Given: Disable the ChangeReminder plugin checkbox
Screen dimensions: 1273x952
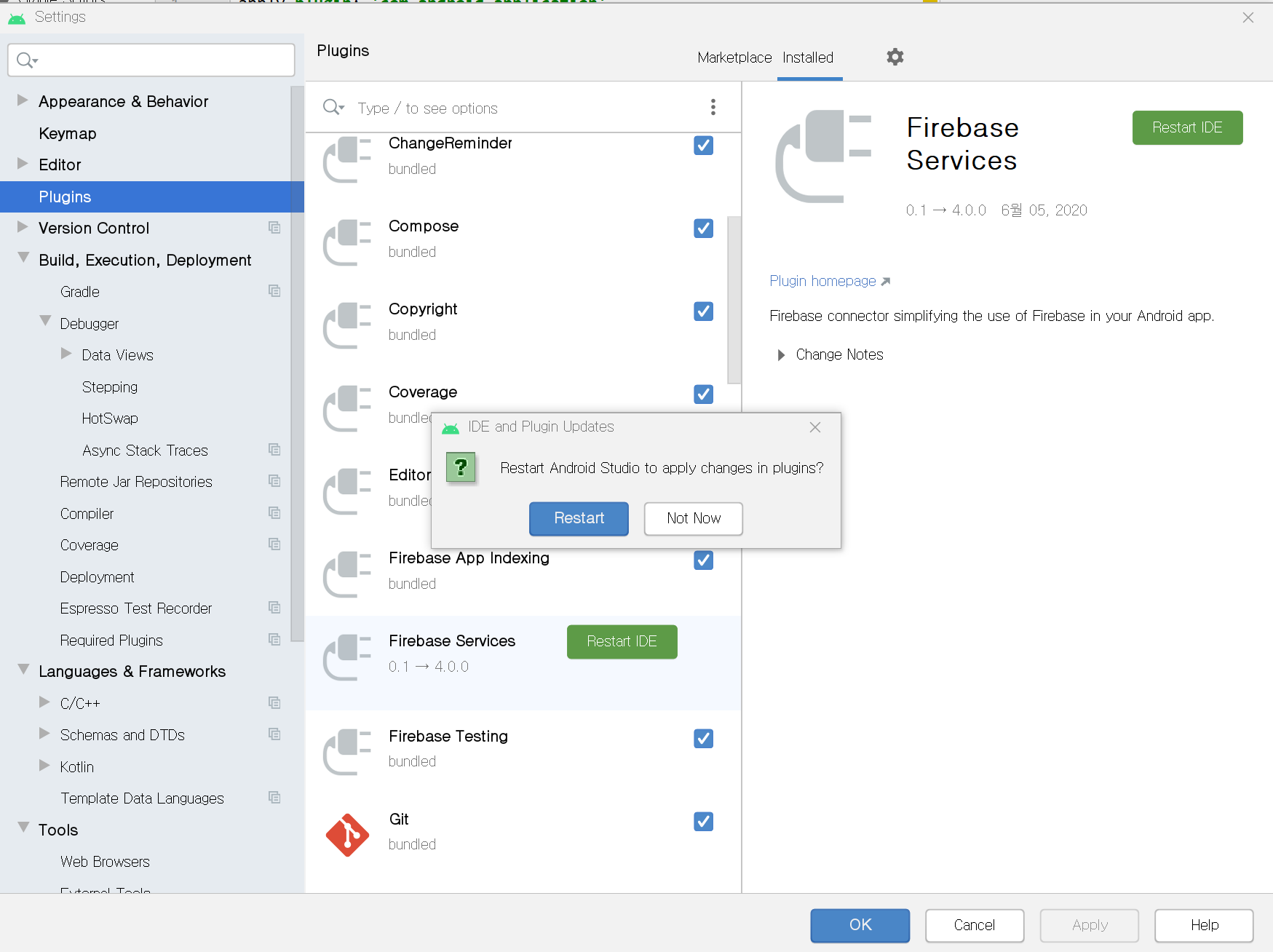Looking at the screenshot, I should tap(703, 146).
